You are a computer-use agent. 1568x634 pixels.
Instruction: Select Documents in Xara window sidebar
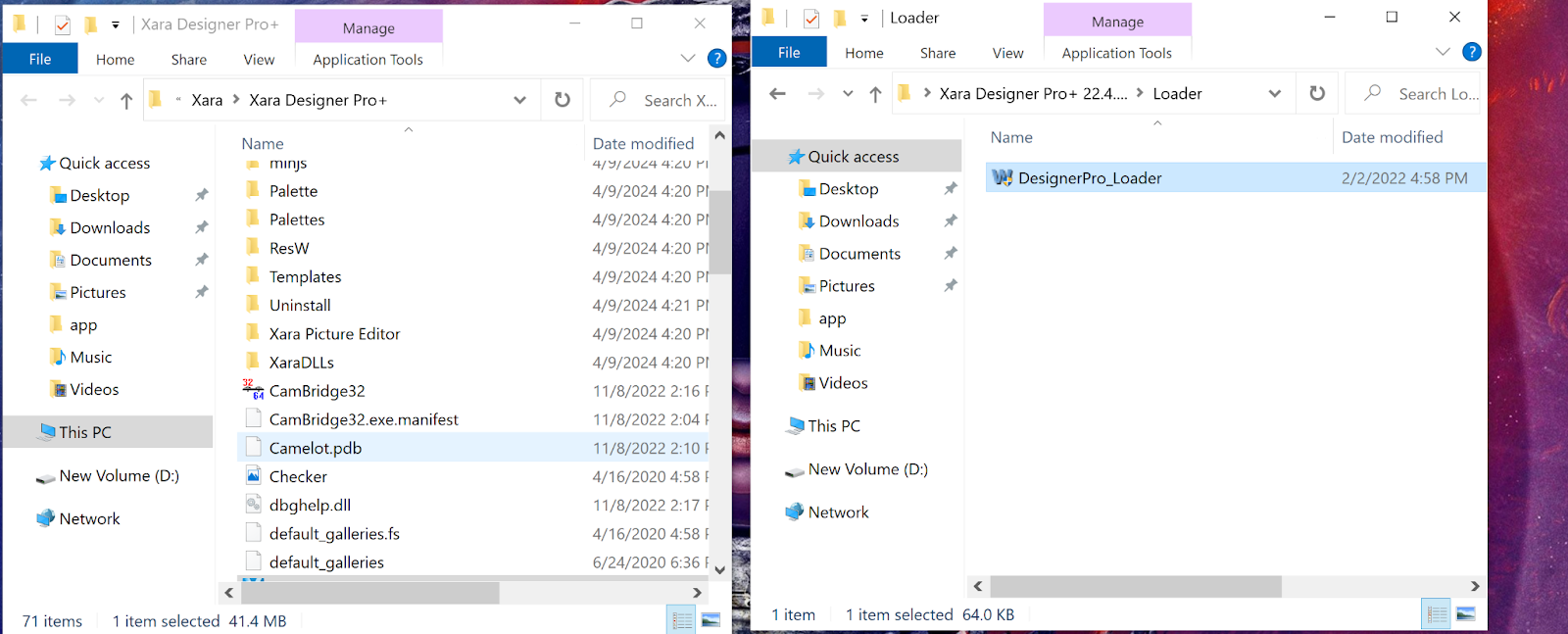(x=111, y=261)
